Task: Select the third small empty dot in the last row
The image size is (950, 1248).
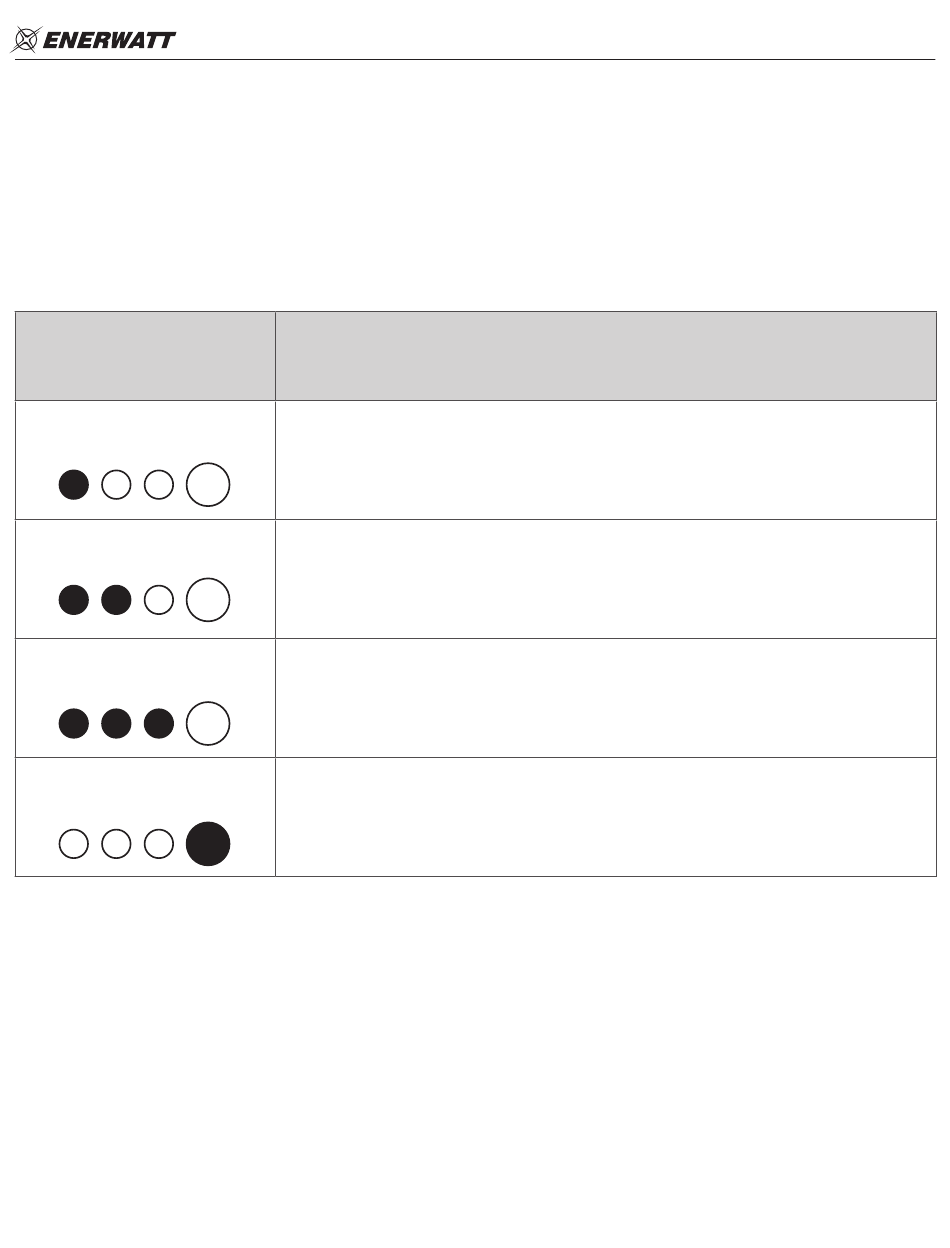Action: [x=159, y=844]
